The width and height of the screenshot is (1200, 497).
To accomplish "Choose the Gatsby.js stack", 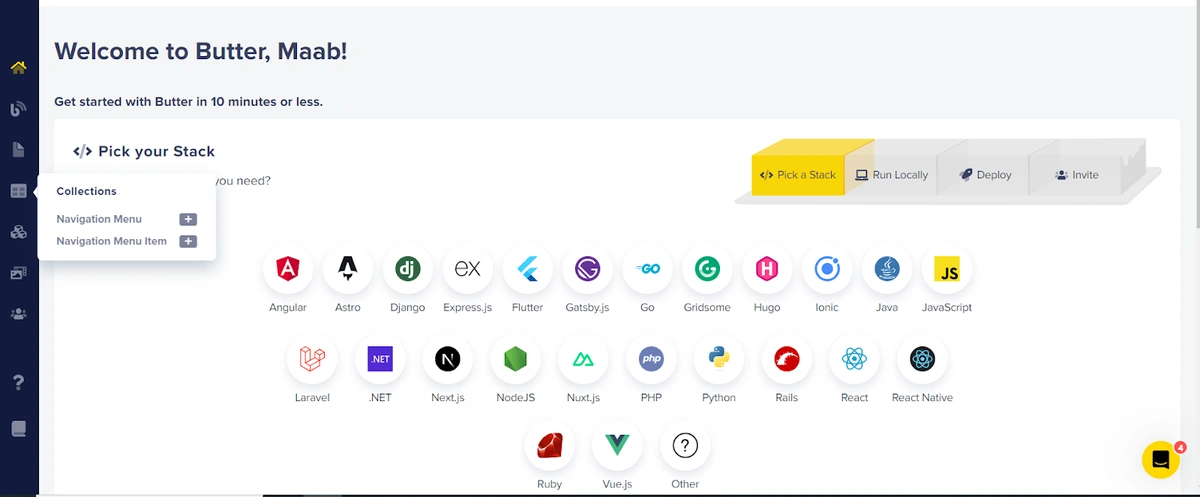I will click(587, 269).
